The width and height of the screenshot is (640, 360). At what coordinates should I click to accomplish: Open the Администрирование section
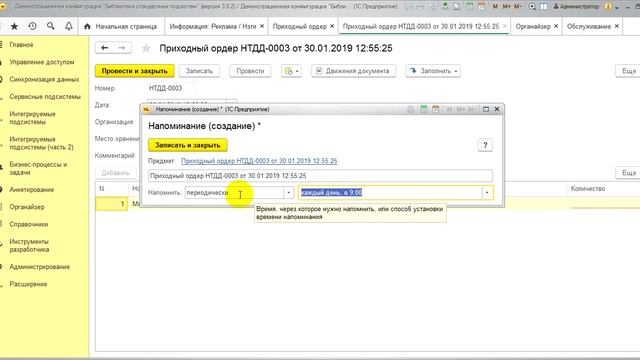click(40, 267)
